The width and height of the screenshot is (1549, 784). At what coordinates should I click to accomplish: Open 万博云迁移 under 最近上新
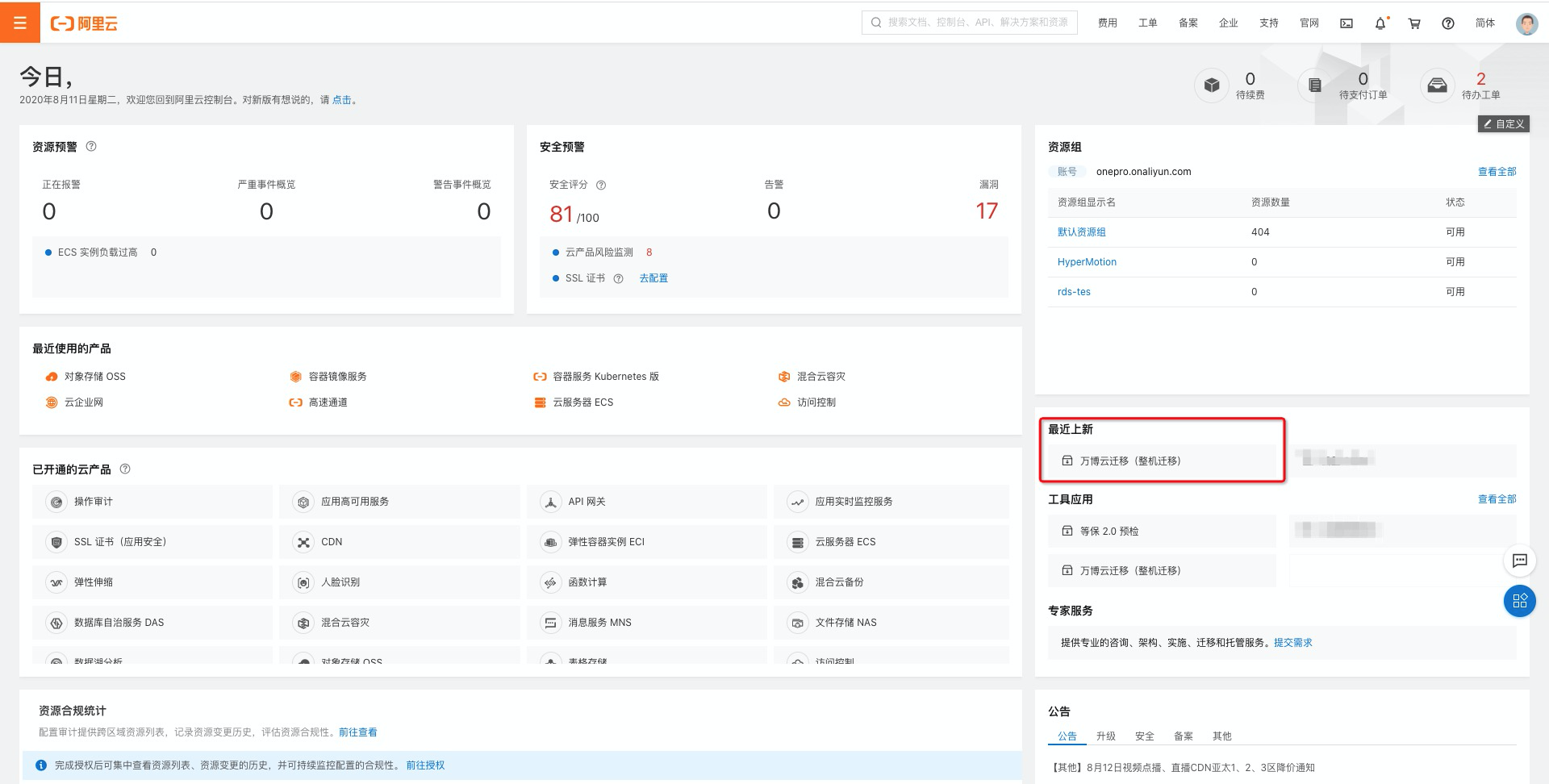point(1163,461)
